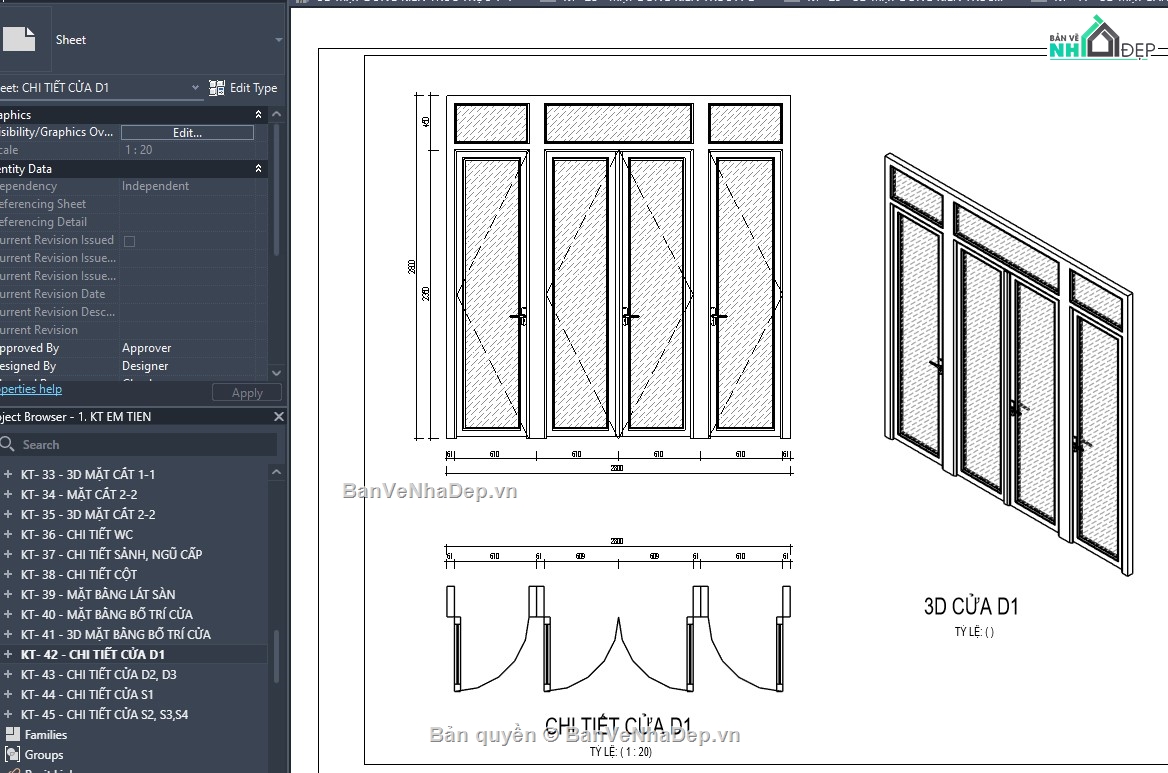Click the search magnifier icon in Project Browser

7,444
